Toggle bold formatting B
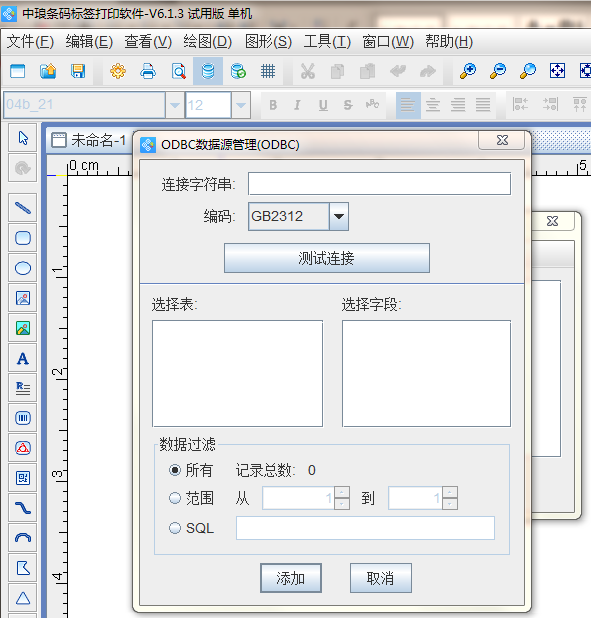 tap(273, 105)
